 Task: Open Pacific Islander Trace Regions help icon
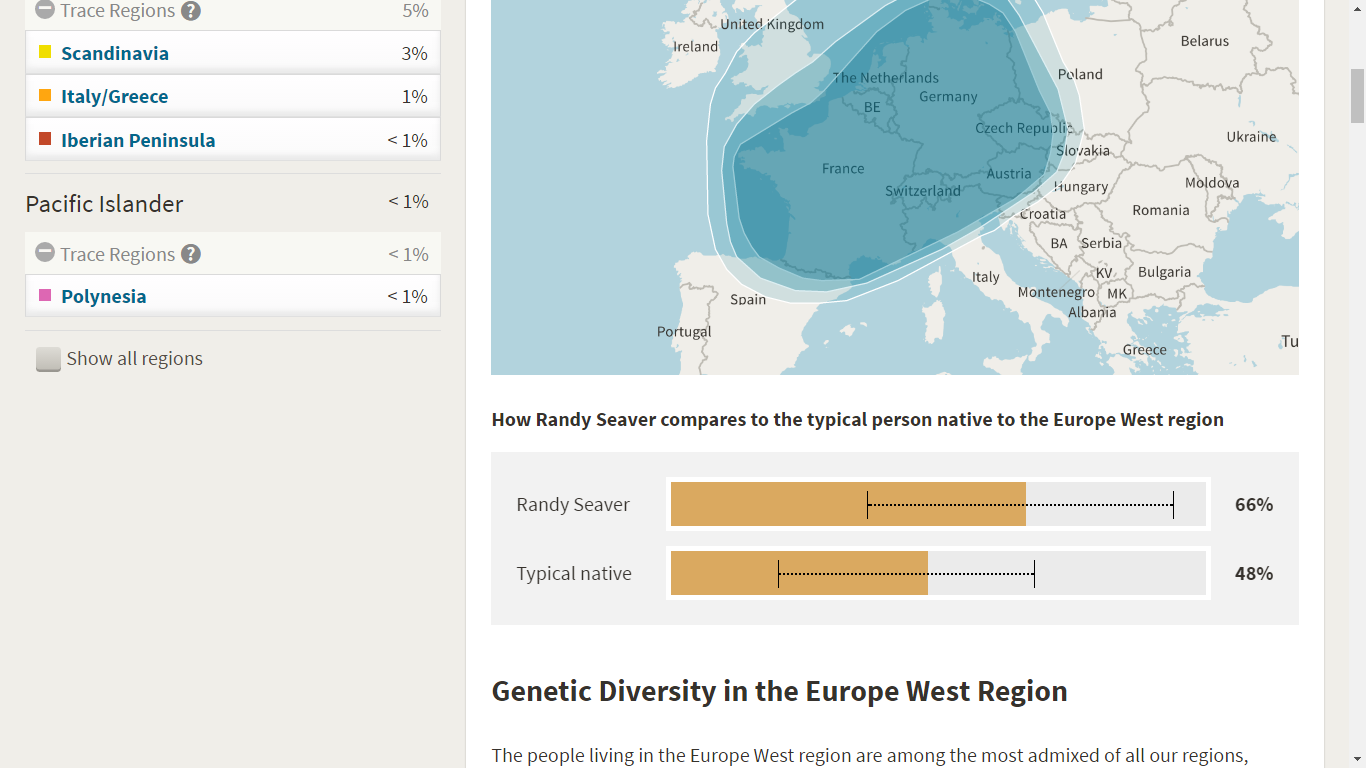(190, 254)
